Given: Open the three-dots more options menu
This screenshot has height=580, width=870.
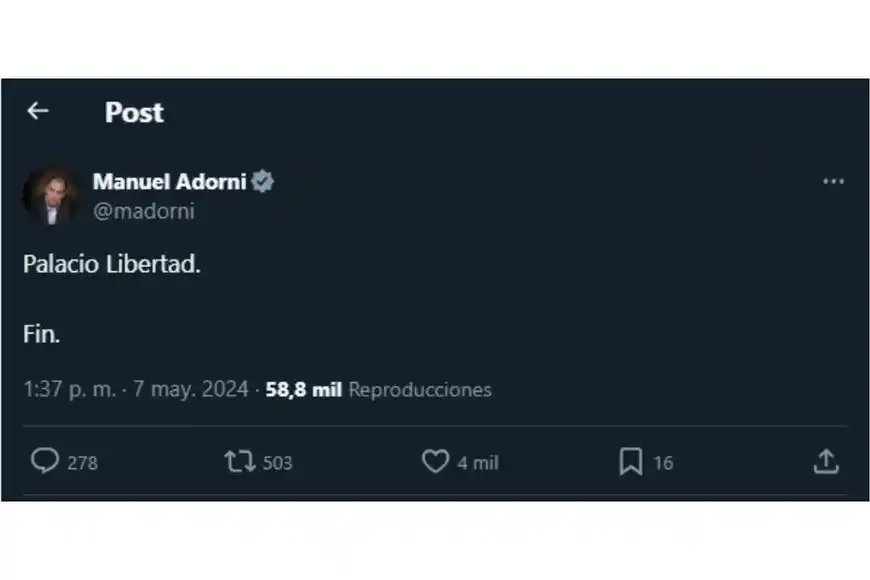Looking at the screenshot, I should [833, 182].
